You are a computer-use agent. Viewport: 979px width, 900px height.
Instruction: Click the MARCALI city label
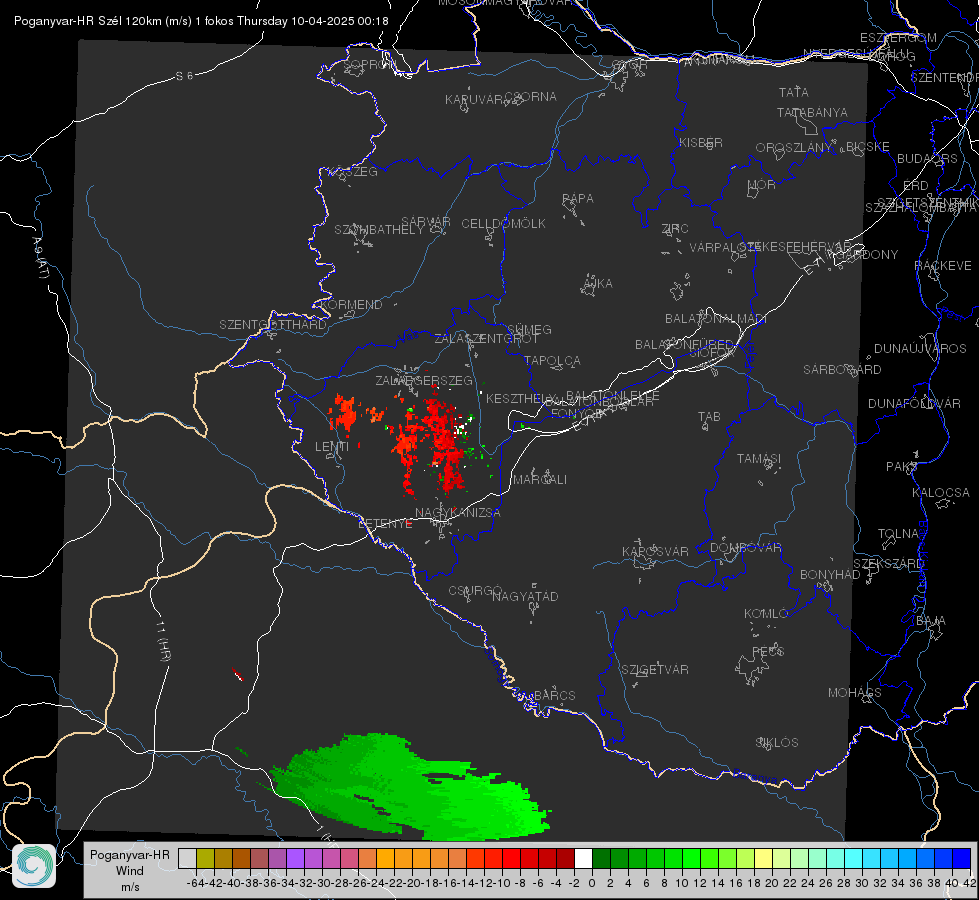point(539,480)
